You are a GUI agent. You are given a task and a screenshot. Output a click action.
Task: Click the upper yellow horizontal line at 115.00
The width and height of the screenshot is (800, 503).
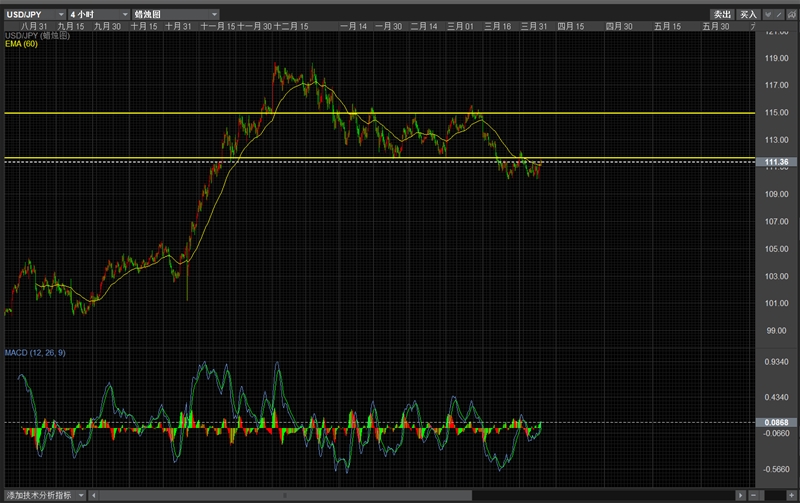380,113
